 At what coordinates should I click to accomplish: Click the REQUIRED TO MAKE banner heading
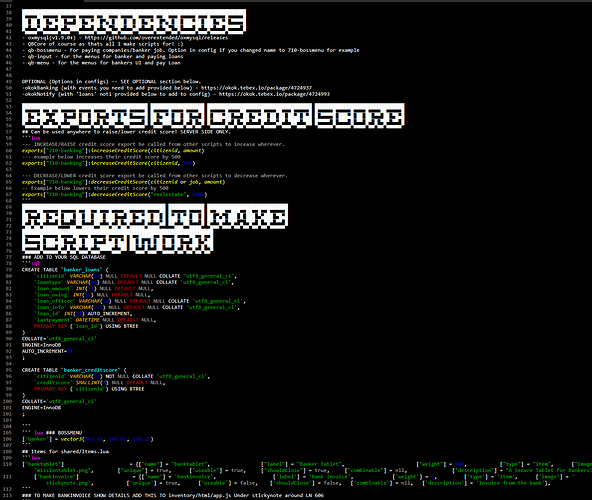coord(155,216)
